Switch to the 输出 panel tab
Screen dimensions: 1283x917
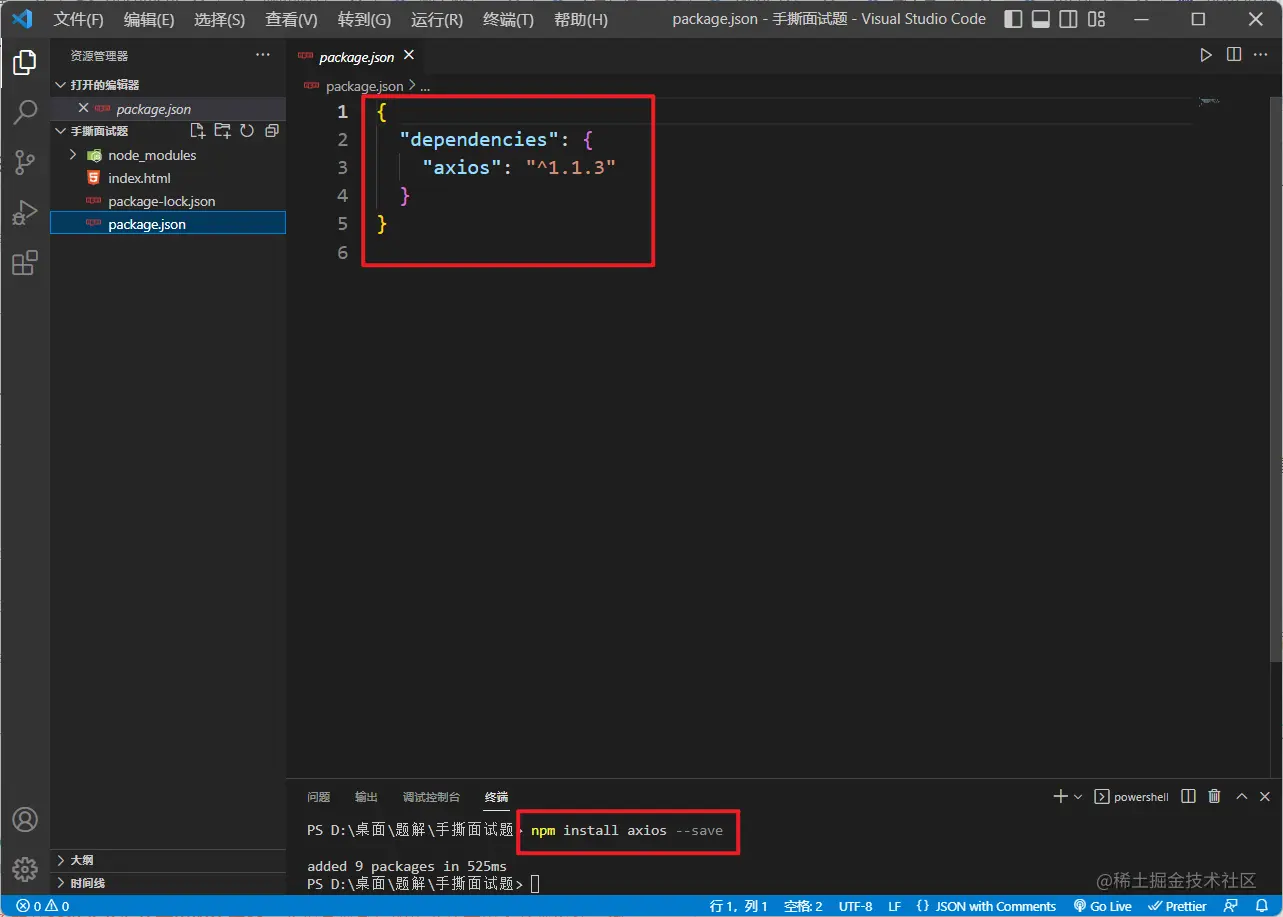[x=366, y=797]
